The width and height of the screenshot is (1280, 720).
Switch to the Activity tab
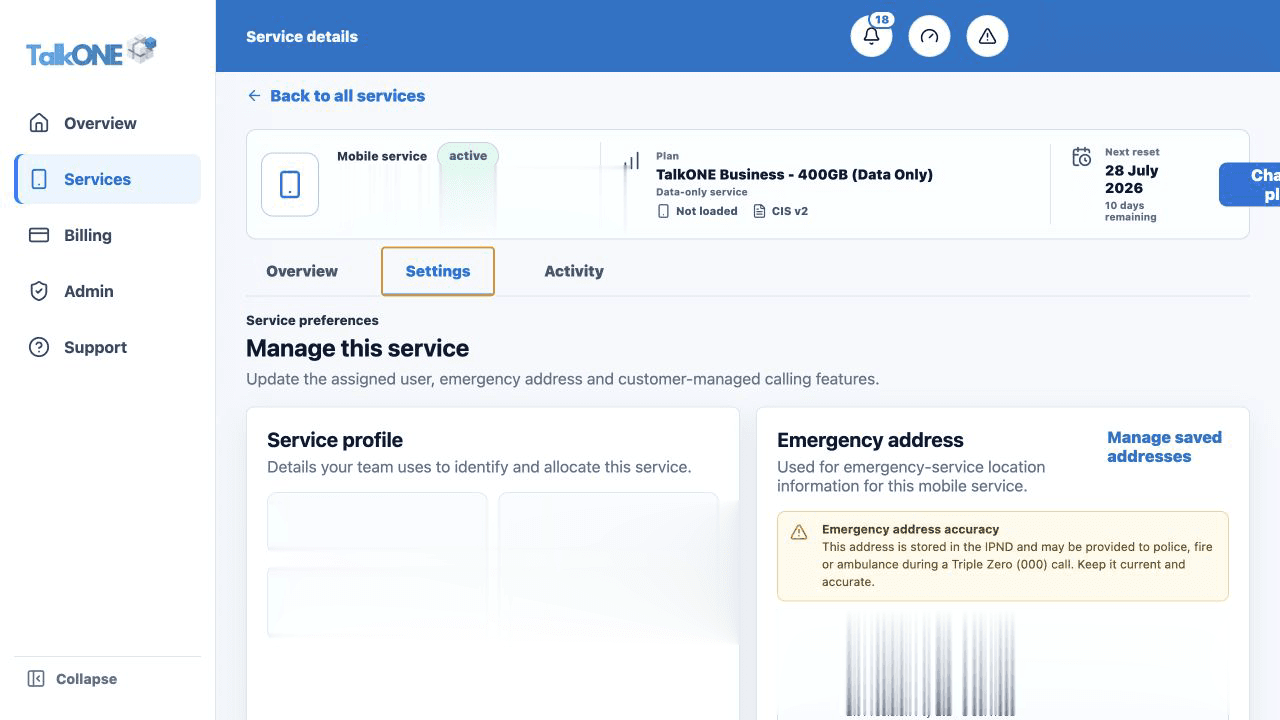(x=574, y=271)
